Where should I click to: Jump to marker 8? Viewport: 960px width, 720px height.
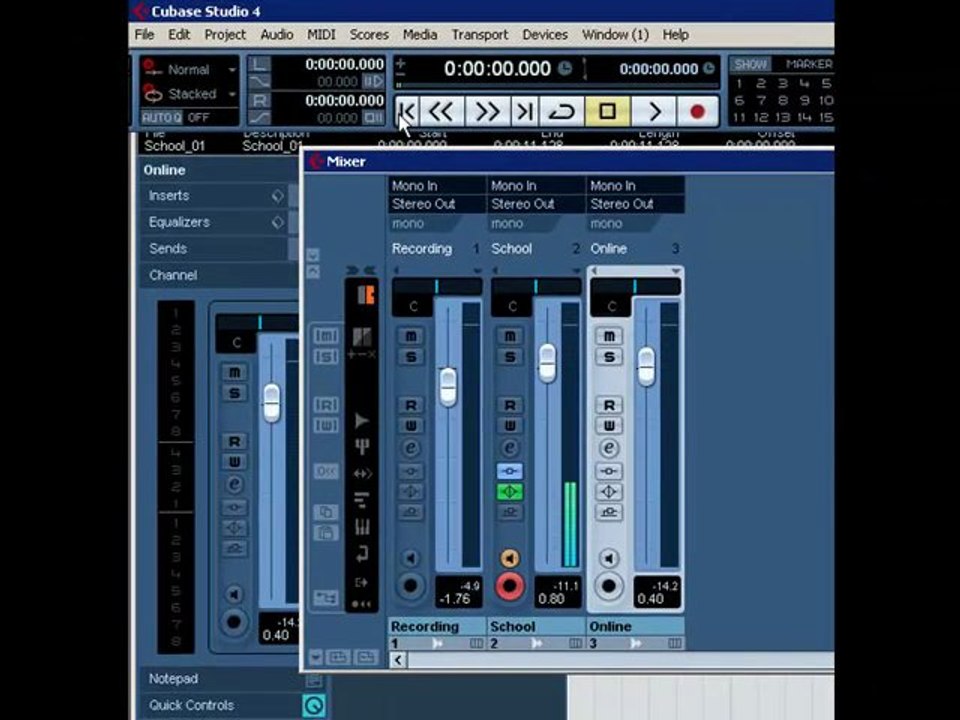tap(782, 100)
